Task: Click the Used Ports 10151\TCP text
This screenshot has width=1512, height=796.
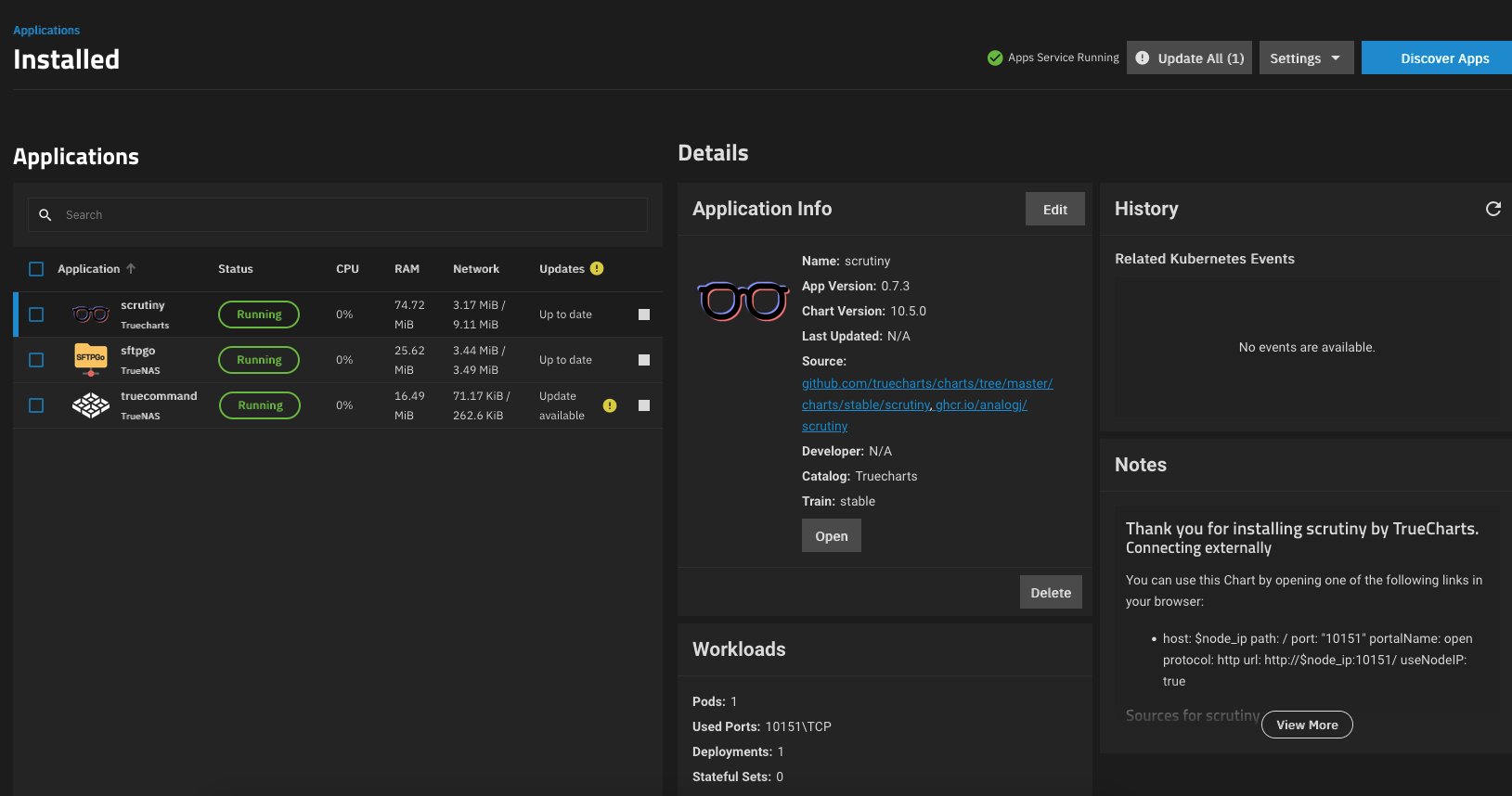Action: point(762,726)
